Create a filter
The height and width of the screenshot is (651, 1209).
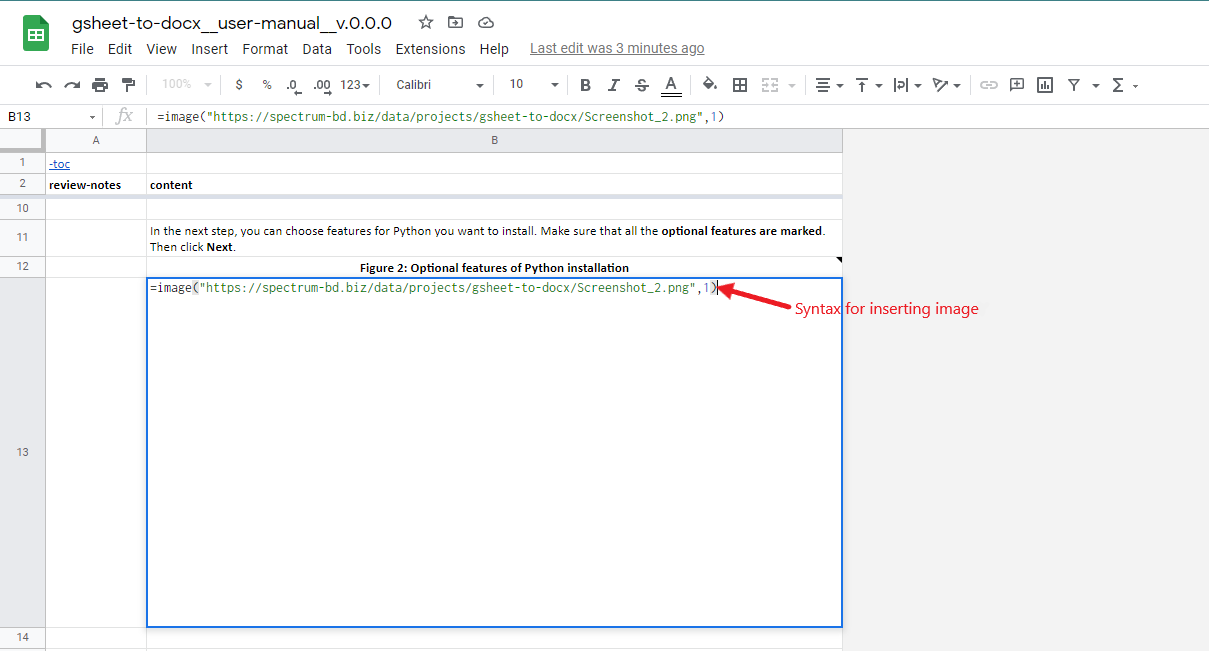(1073, 85)
